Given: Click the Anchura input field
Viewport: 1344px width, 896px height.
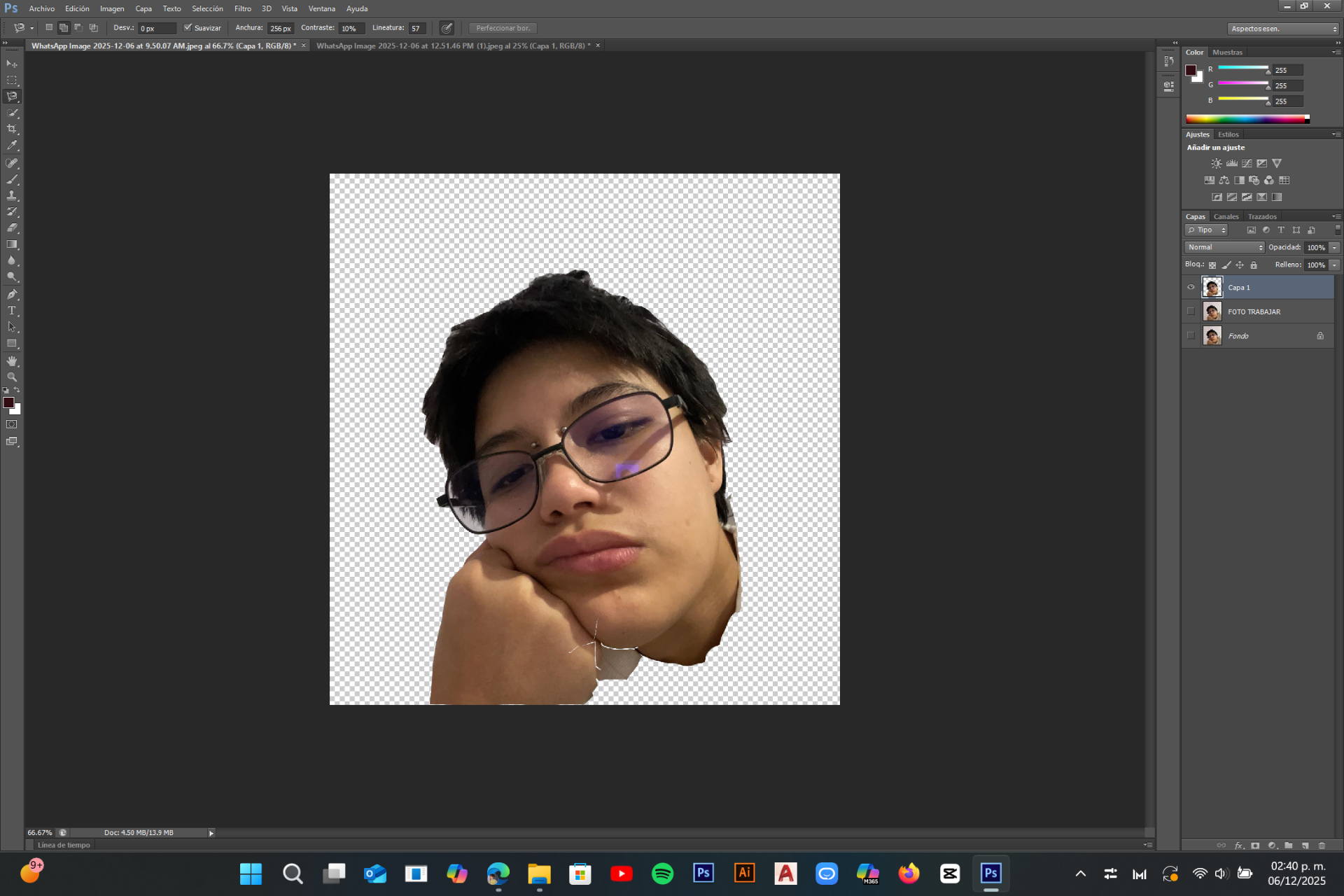Looking at the screenshot, I should coord(281,29).
